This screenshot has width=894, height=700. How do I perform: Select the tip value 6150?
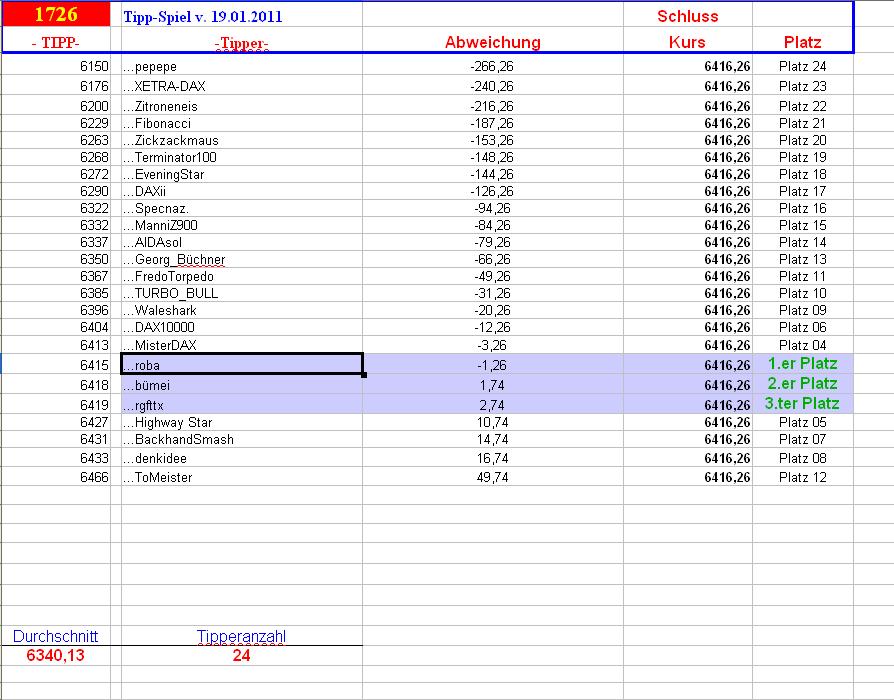[x=94, y=66]
